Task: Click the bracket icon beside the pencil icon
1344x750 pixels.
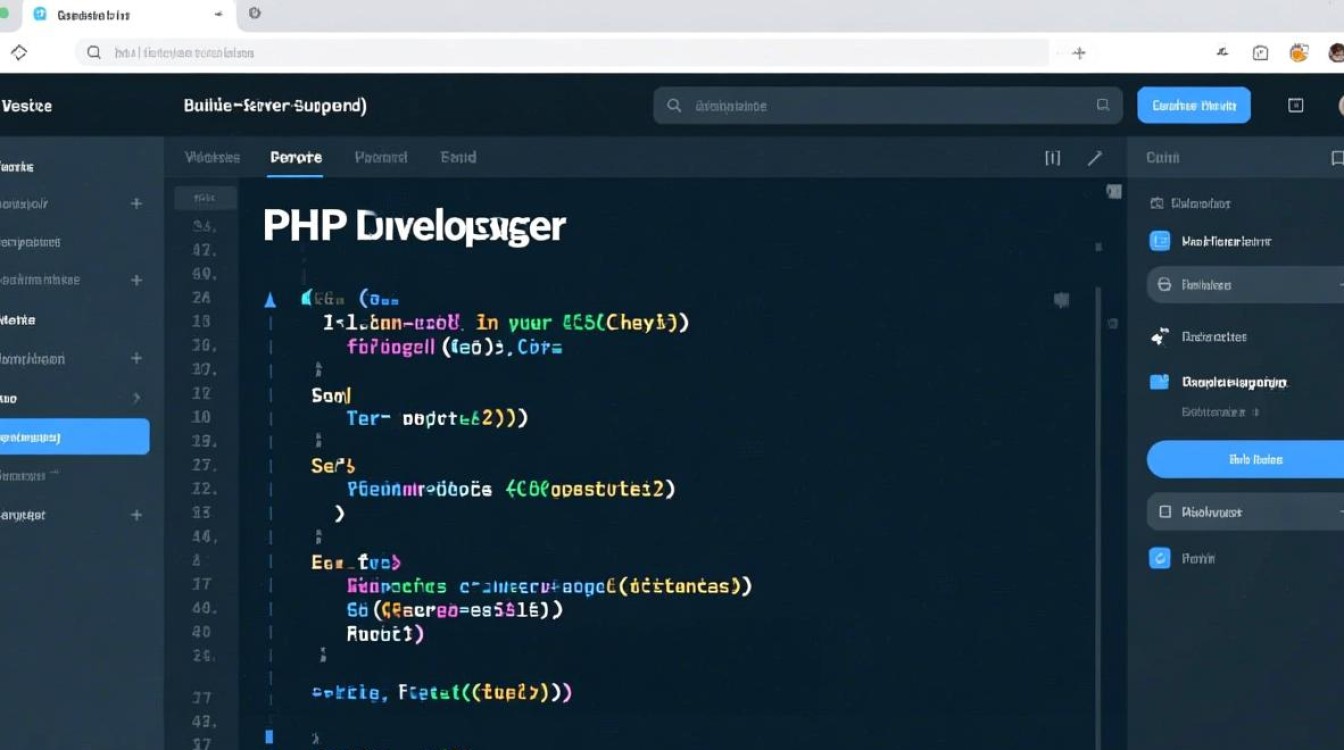Action: pyautogui.click(x=1052, y=158)
